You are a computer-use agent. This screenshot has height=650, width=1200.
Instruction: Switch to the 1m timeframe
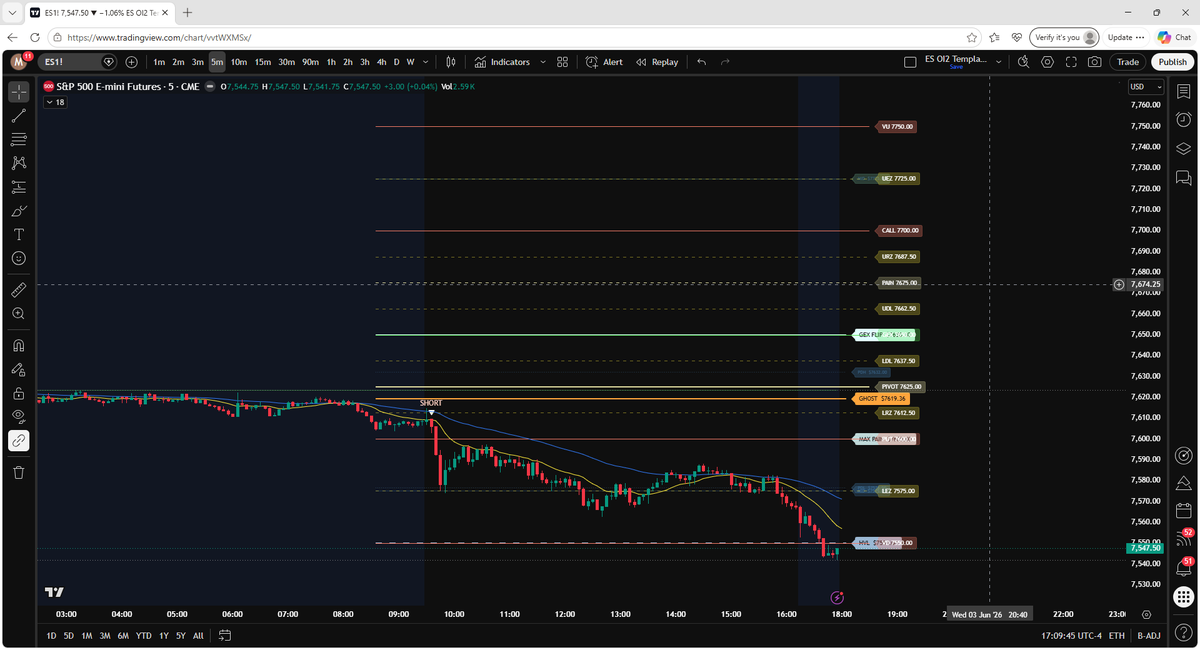tap(159, 62)
